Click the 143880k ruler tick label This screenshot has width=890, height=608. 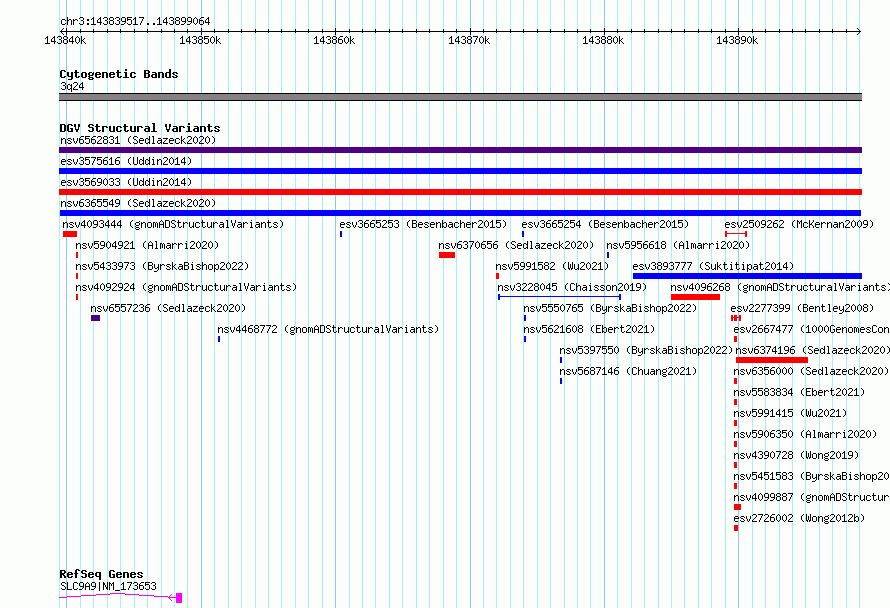tap(603, 40)
